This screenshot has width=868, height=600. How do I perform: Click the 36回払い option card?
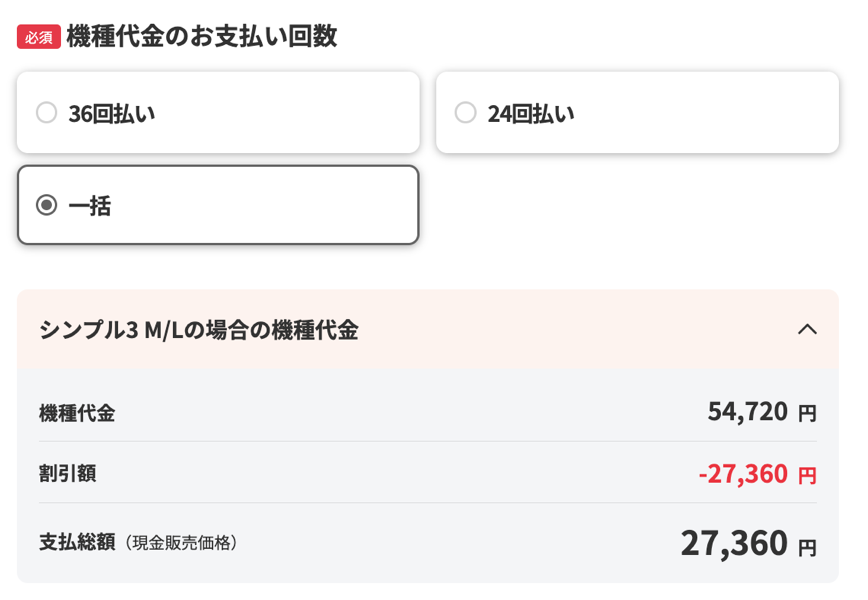tap(217, 113)
